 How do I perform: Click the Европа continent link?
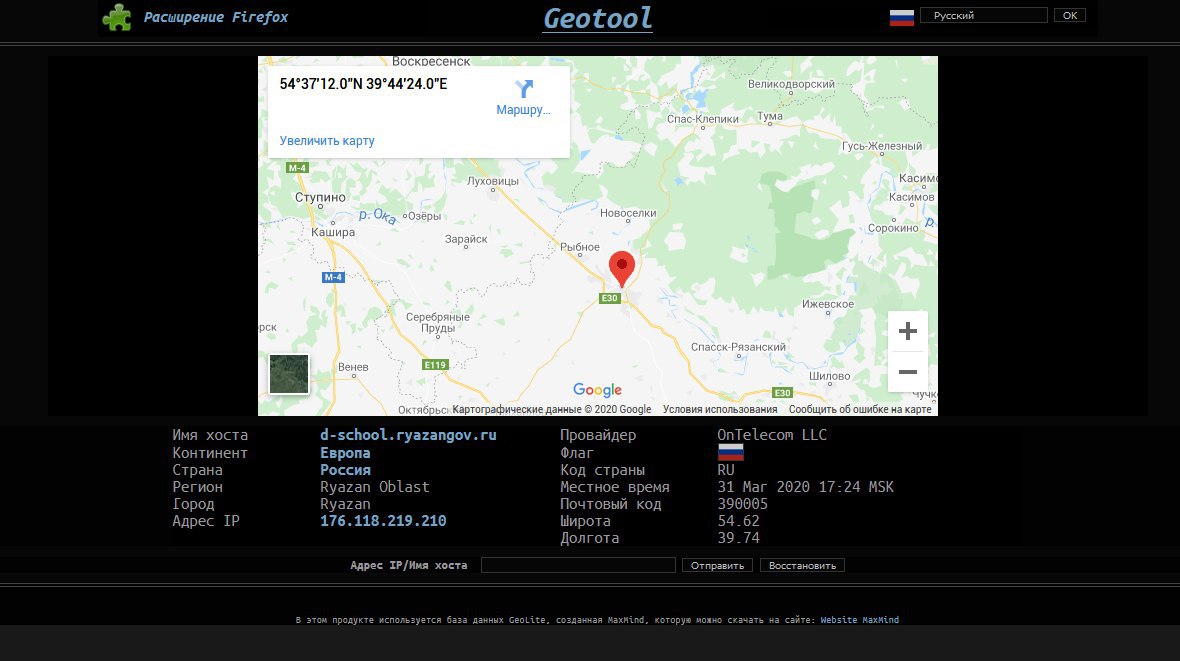pos(345,452)
